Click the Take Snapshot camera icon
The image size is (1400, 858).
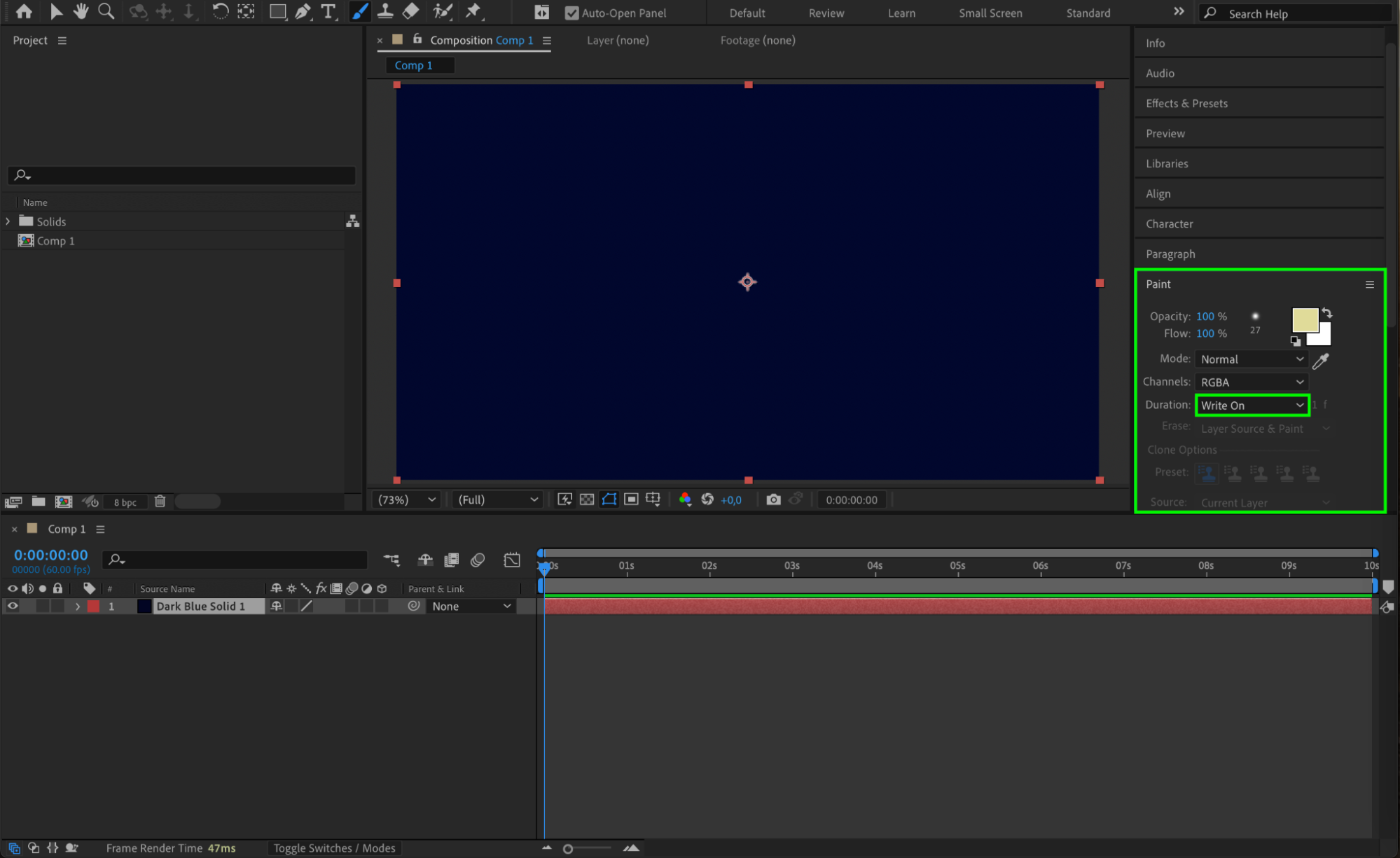tap(773, 499)
